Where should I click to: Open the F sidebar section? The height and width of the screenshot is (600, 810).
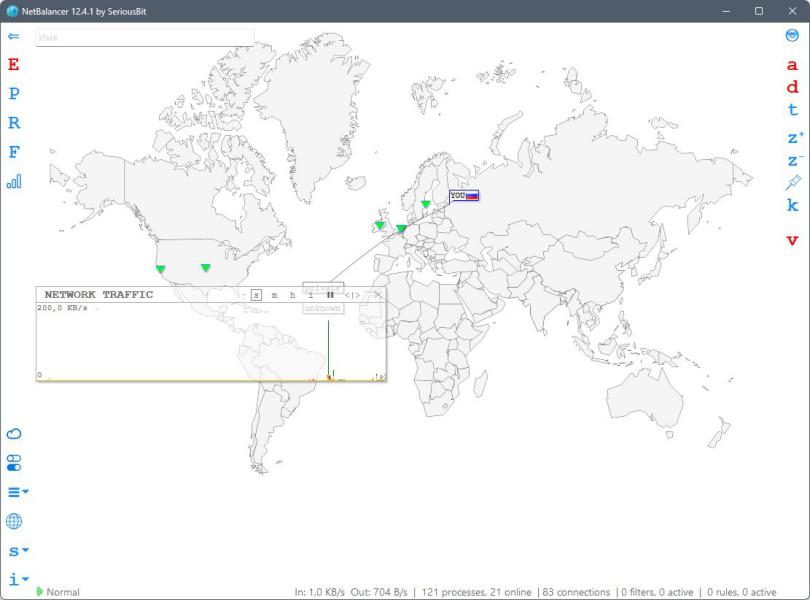(x=14, y=152)
